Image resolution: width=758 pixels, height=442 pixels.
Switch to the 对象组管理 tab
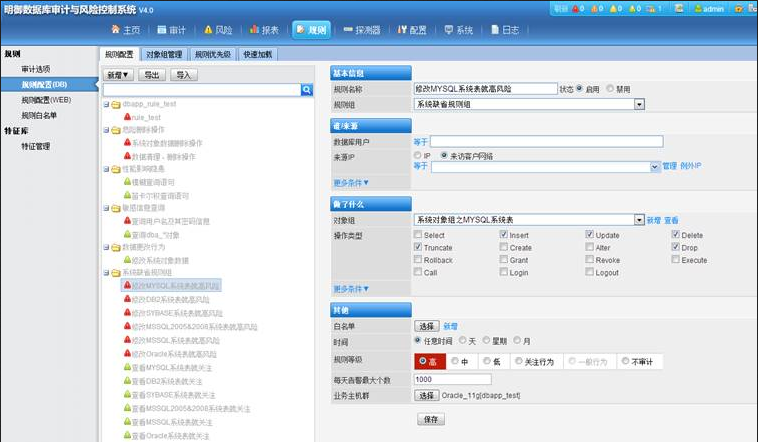[164, 54]
